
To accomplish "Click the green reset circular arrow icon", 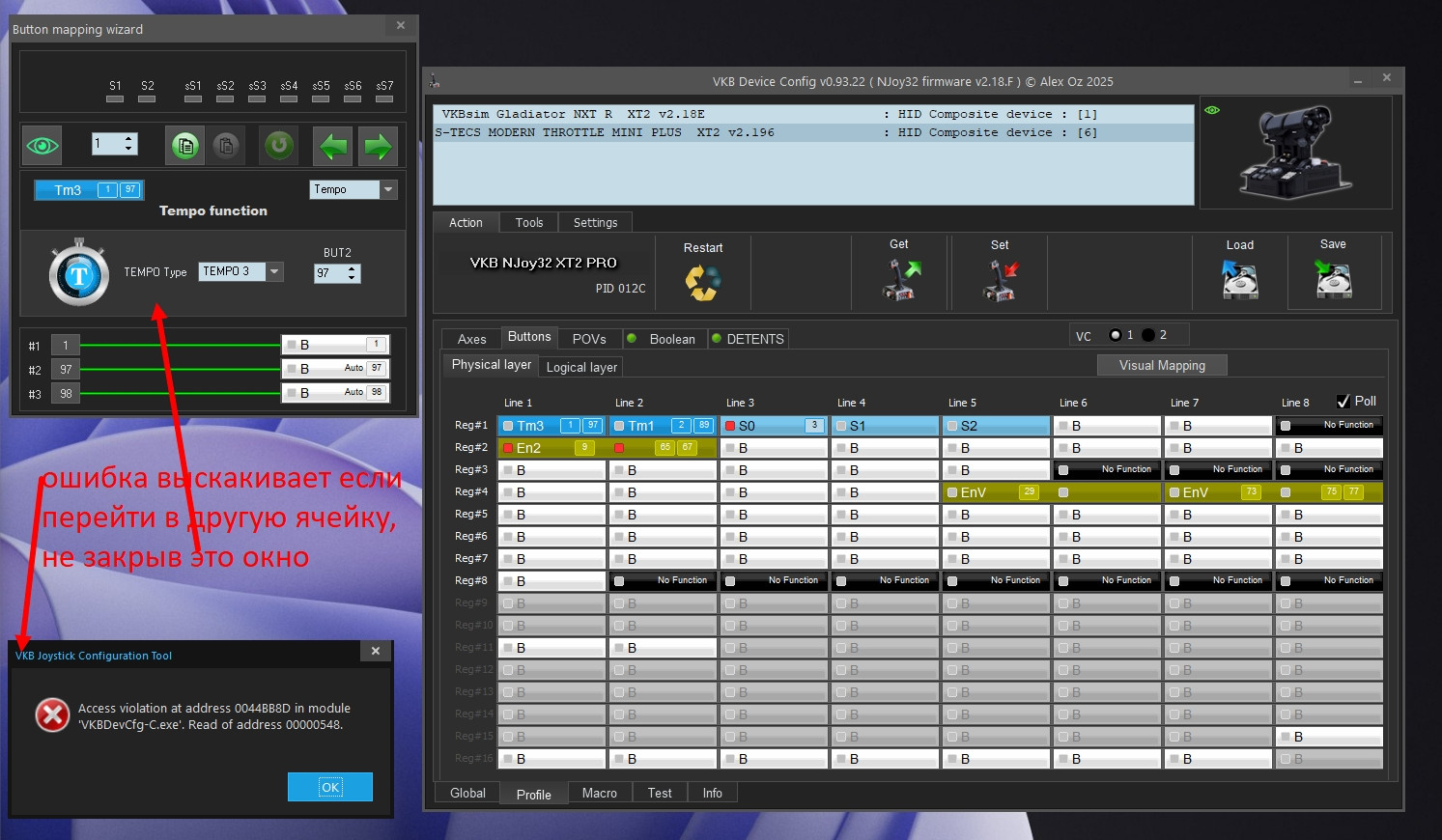I will click(279, 146).
